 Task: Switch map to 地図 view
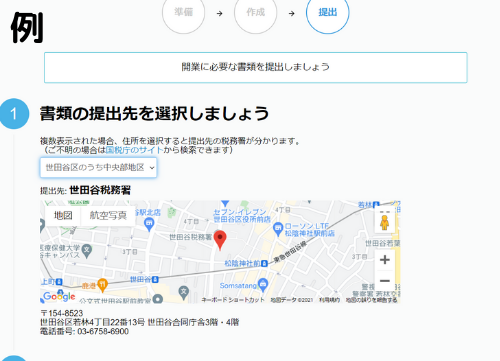click(63, 216)
